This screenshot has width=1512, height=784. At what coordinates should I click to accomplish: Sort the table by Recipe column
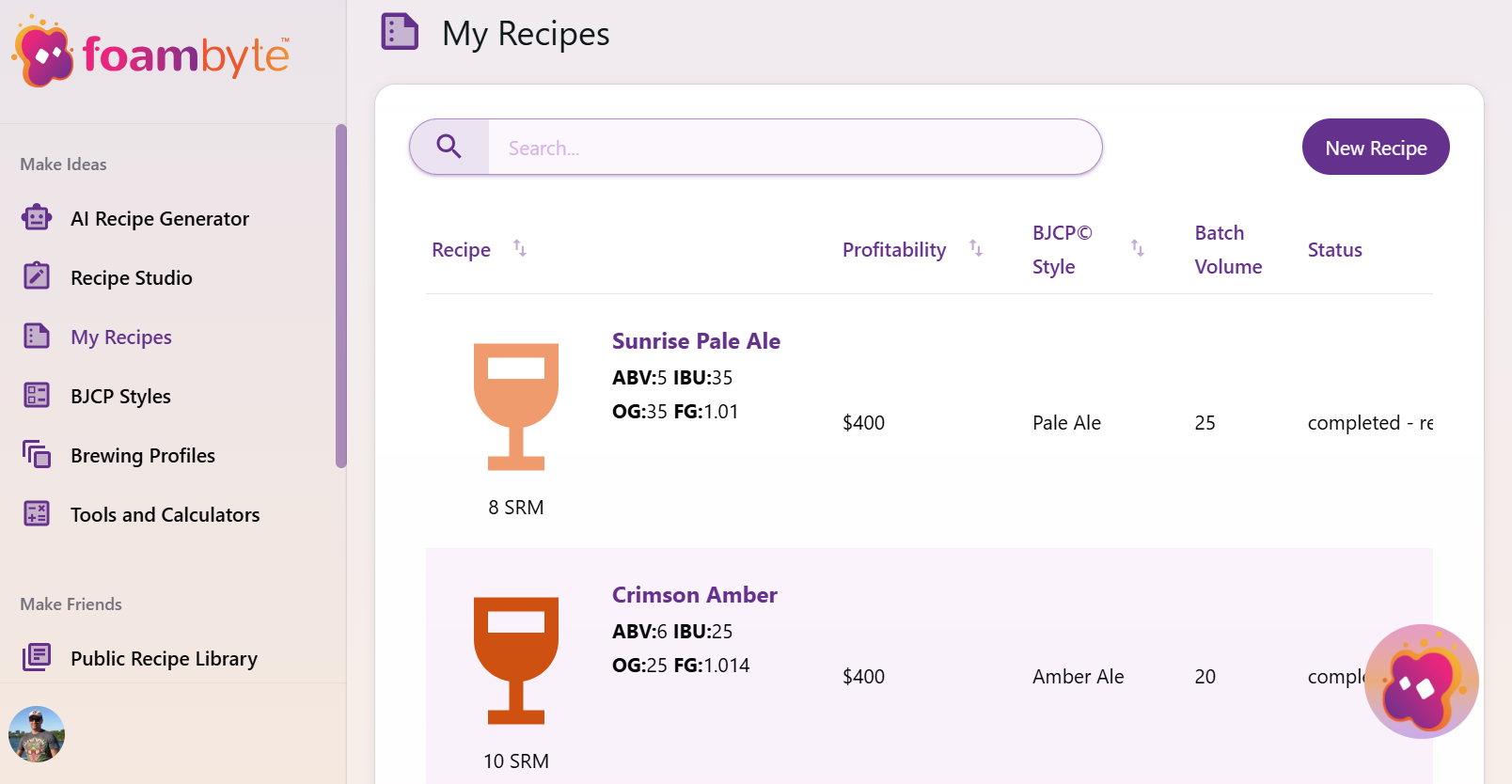pyautogui.click(x=519, y=248)
